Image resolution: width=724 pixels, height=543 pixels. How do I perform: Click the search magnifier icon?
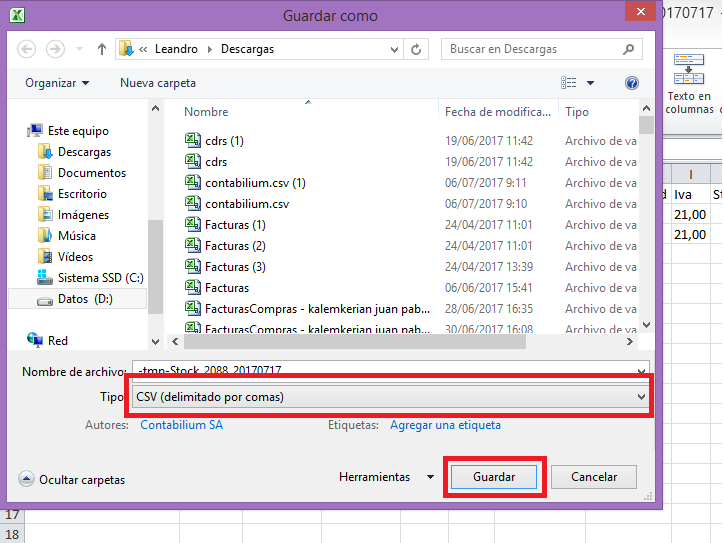click(628, 49)
